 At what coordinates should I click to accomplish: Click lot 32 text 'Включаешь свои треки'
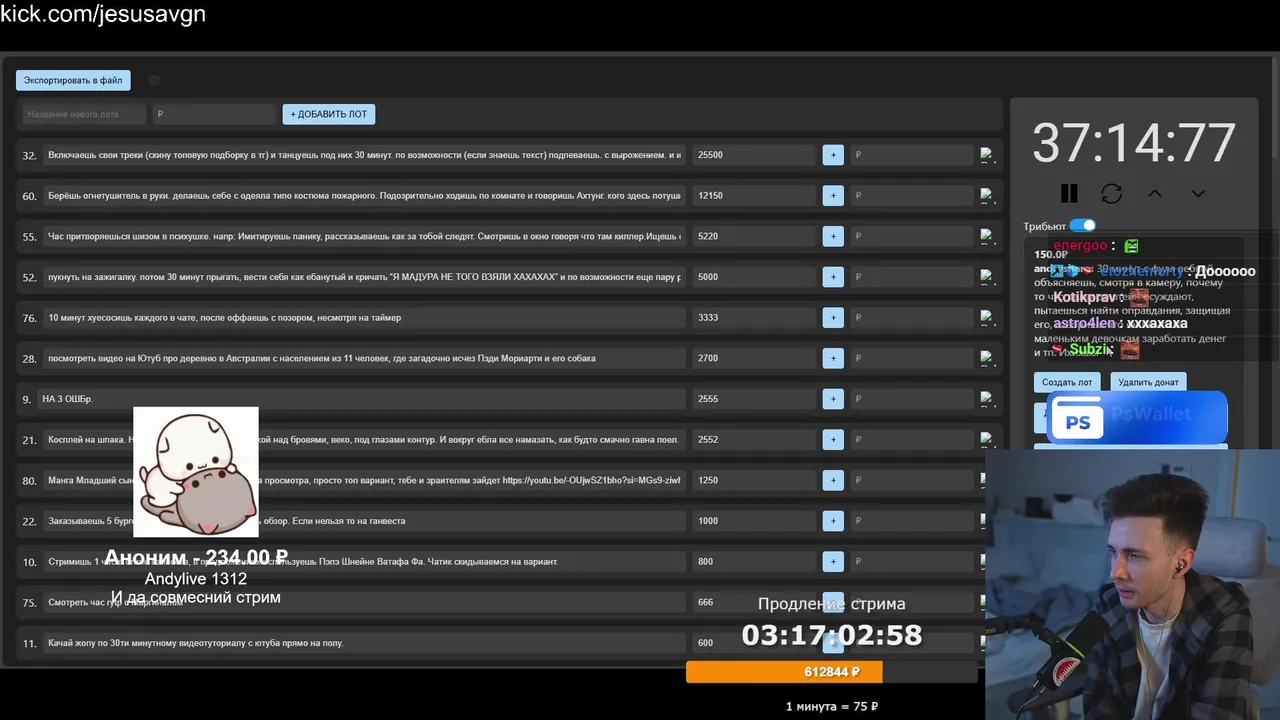364,155
